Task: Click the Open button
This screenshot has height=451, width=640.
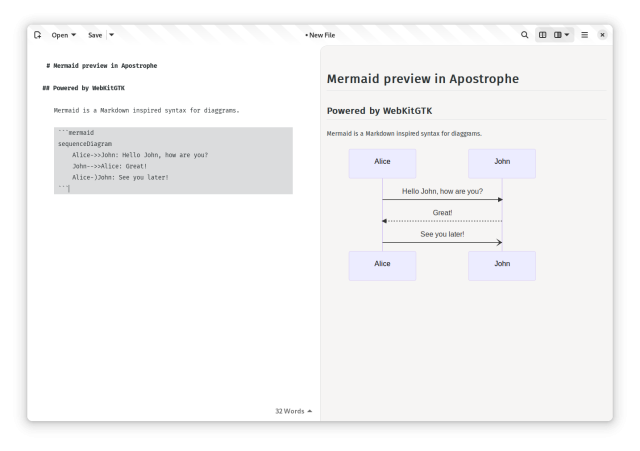Action: click(x=64, y=35)
